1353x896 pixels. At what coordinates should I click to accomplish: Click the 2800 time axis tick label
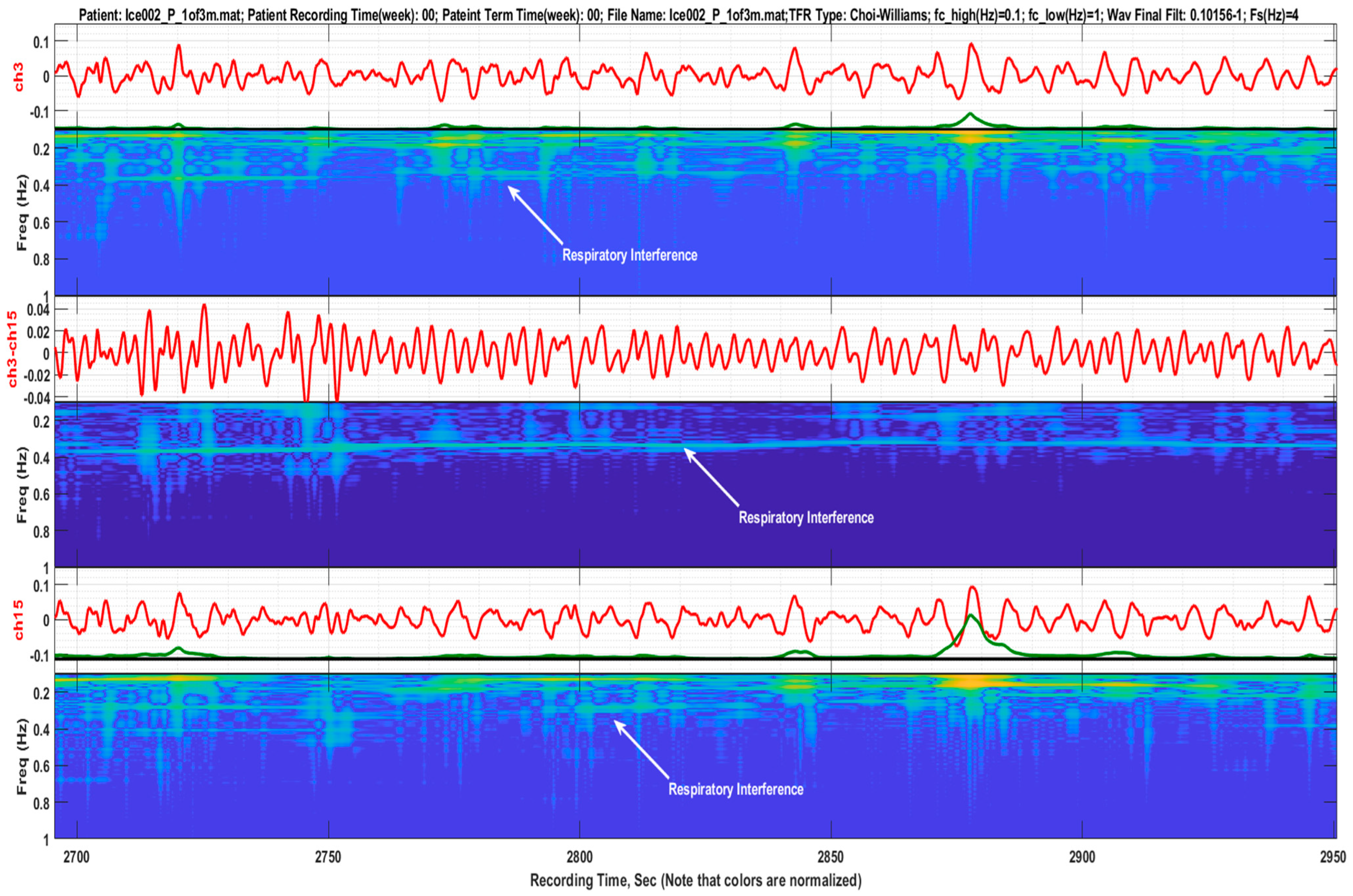[580, 856]
